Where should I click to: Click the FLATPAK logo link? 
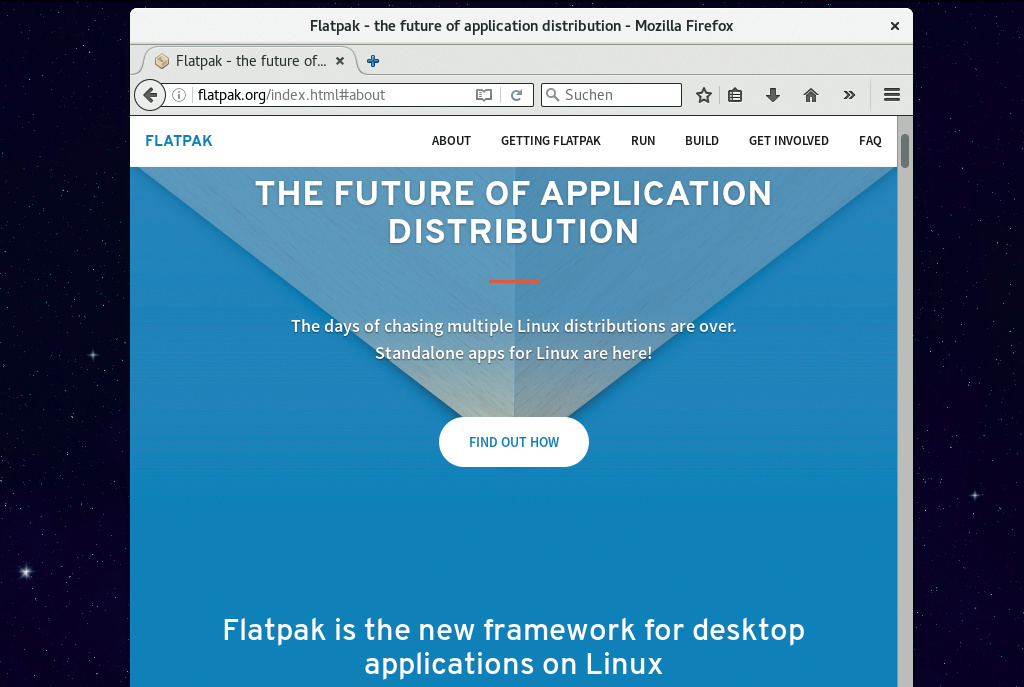coord(179,141)
